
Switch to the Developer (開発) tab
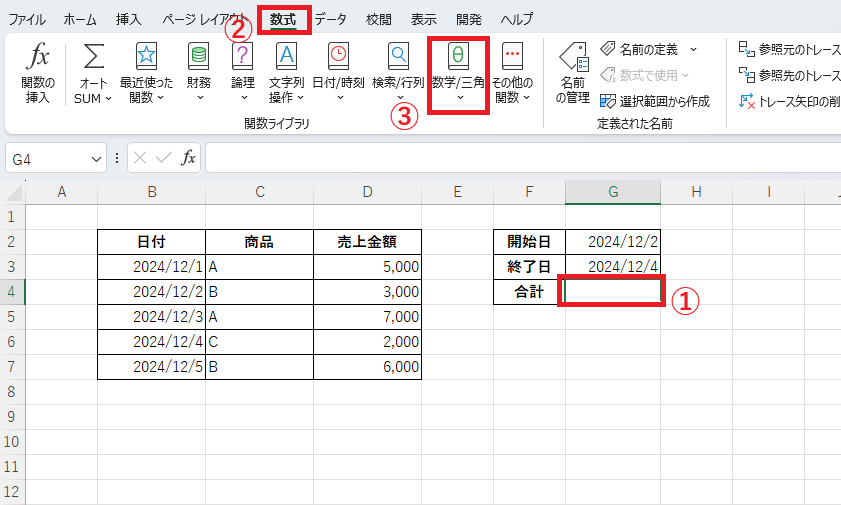pos(469,19)
